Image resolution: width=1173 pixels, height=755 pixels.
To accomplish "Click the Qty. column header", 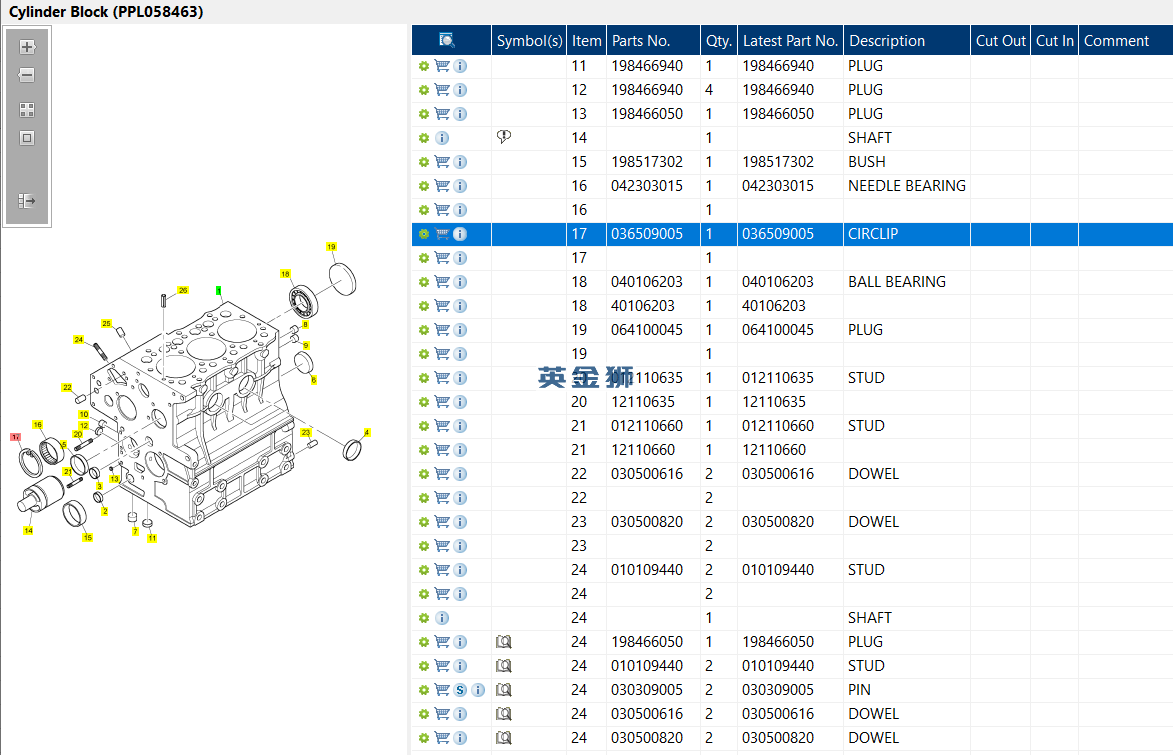I will (718, 41).
